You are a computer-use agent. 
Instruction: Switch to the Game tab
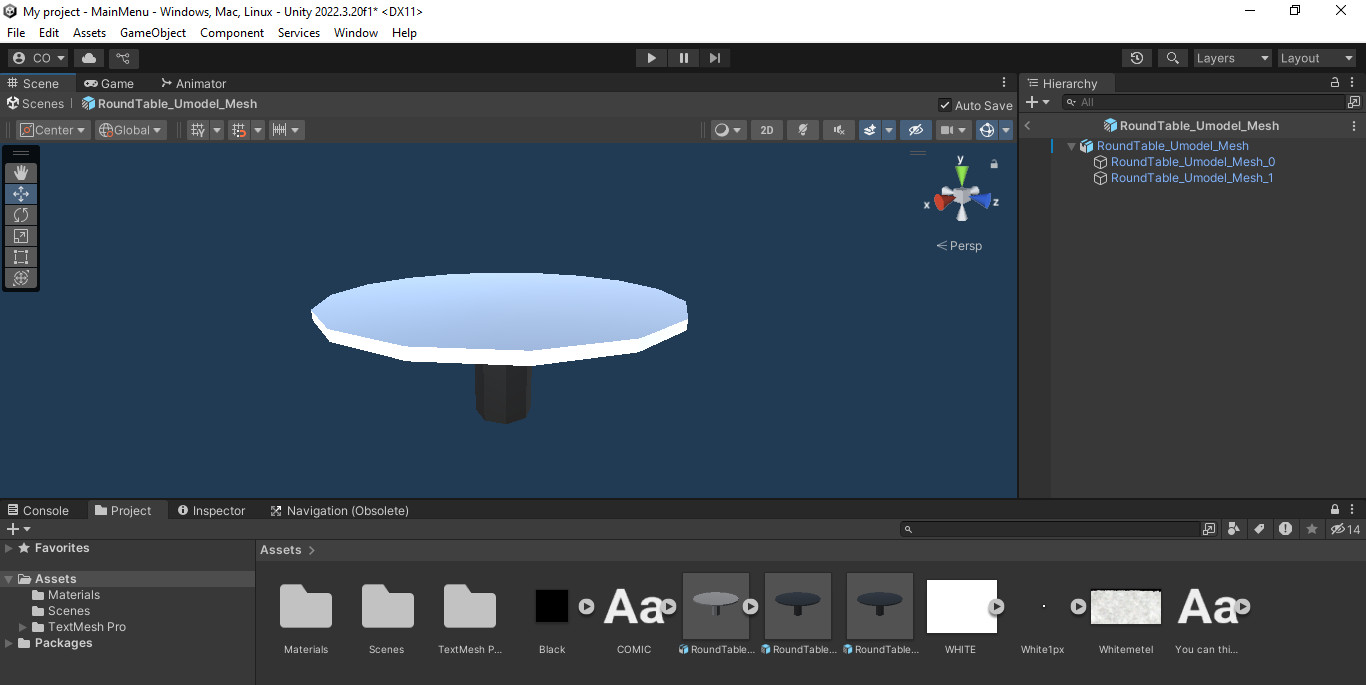(x=109, y=82)
